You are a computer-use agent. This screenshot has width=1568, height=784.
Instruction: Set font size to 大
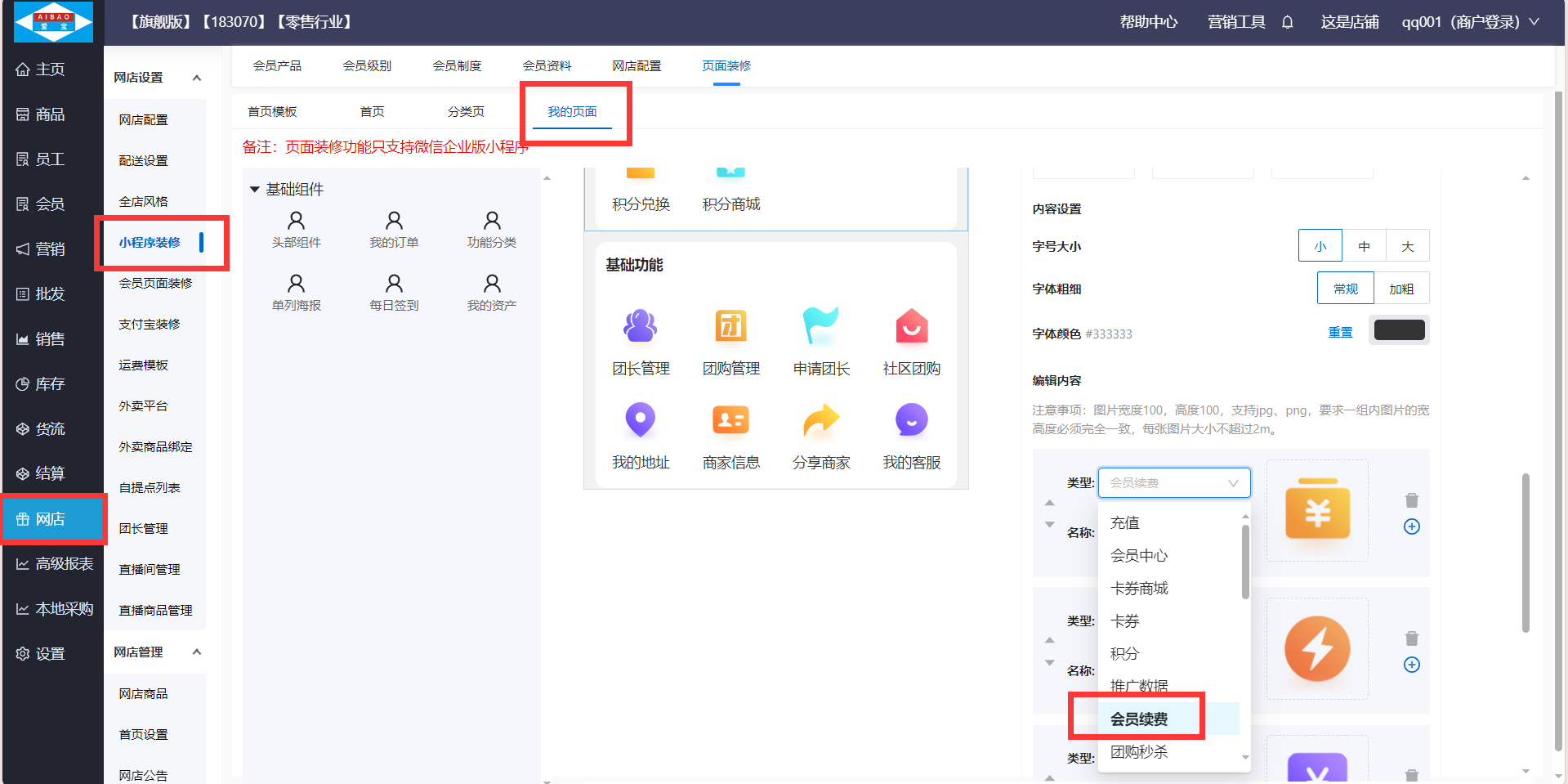[1407, 246]
